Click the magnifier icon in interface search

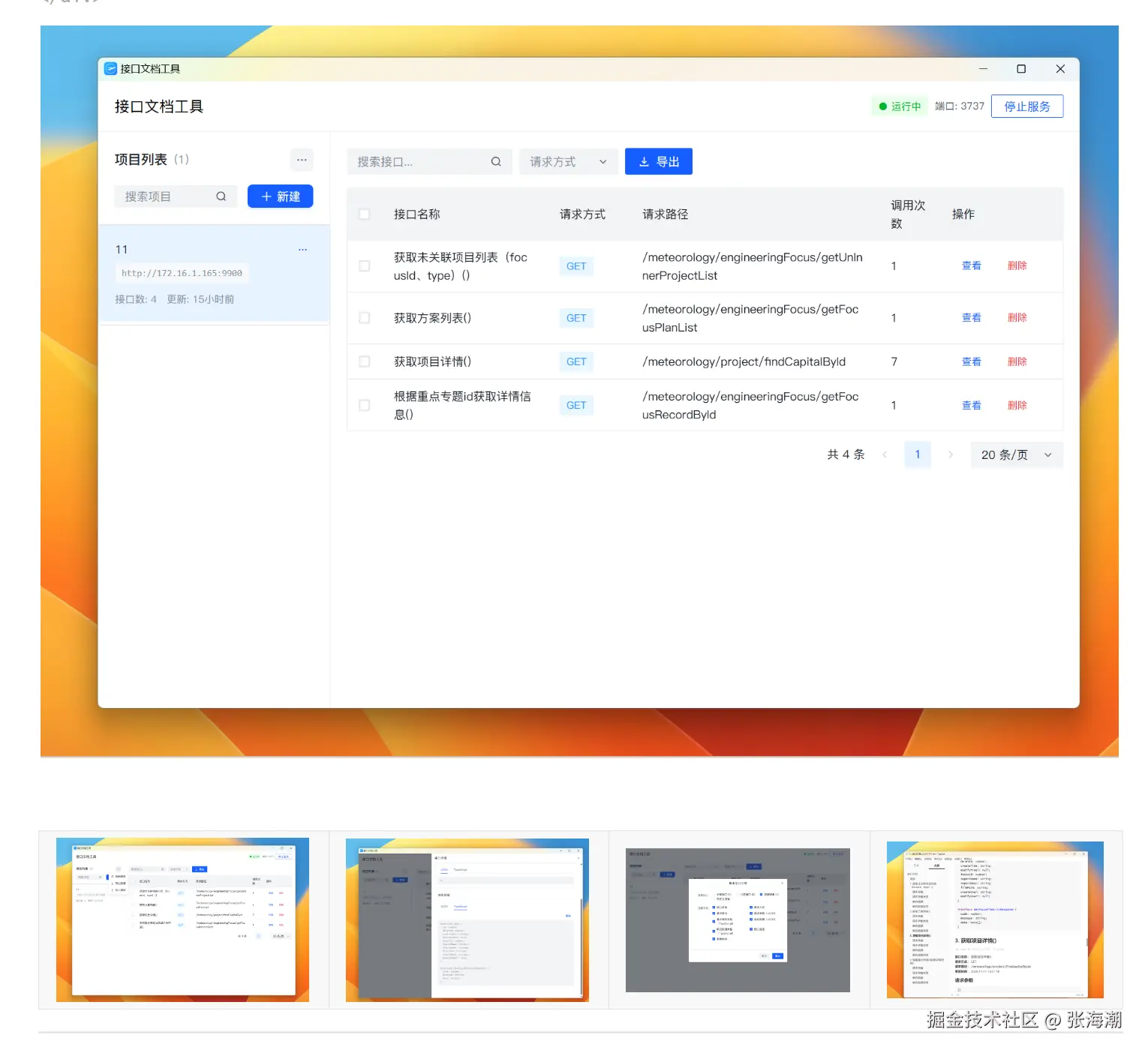click(496, 162)
